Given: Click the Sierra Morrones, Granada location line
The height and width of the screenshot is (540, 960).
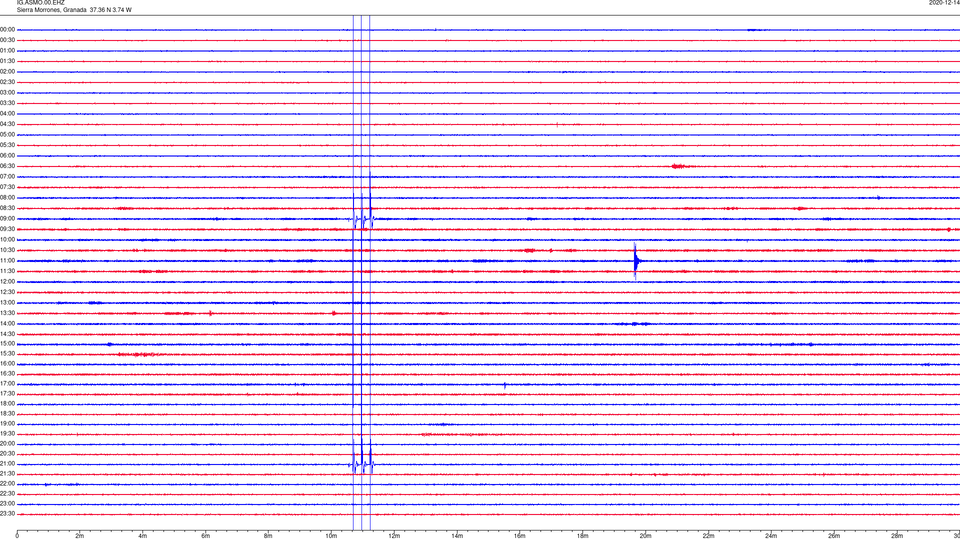Looking at the screenshot, I should 74,10.
